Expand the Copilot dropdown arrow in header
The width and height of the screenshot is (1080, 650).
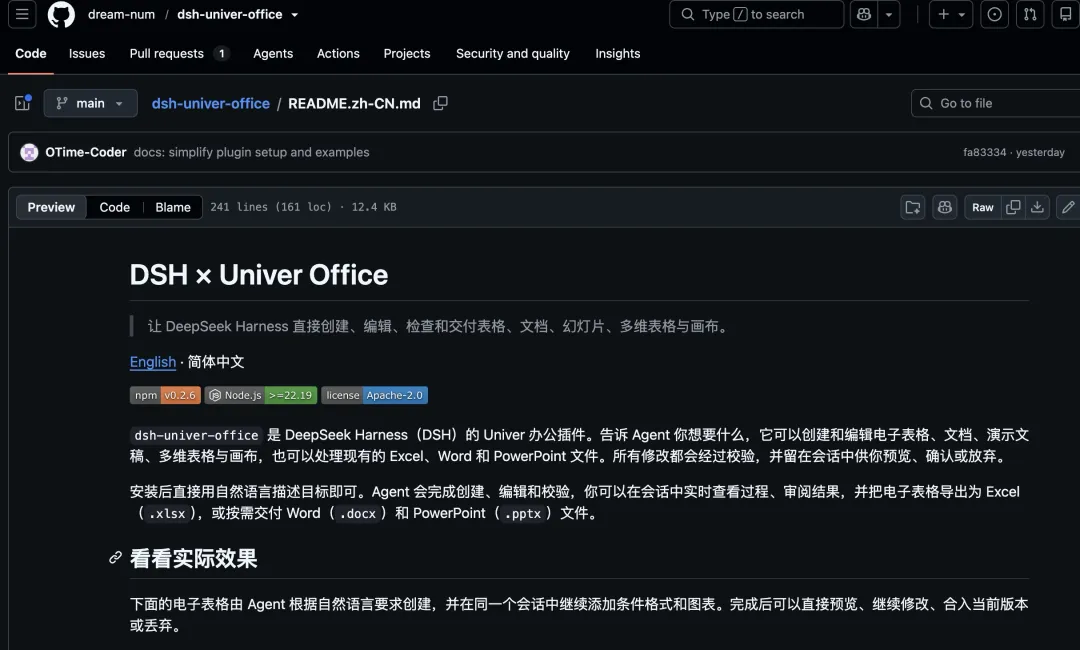(889, 14)
